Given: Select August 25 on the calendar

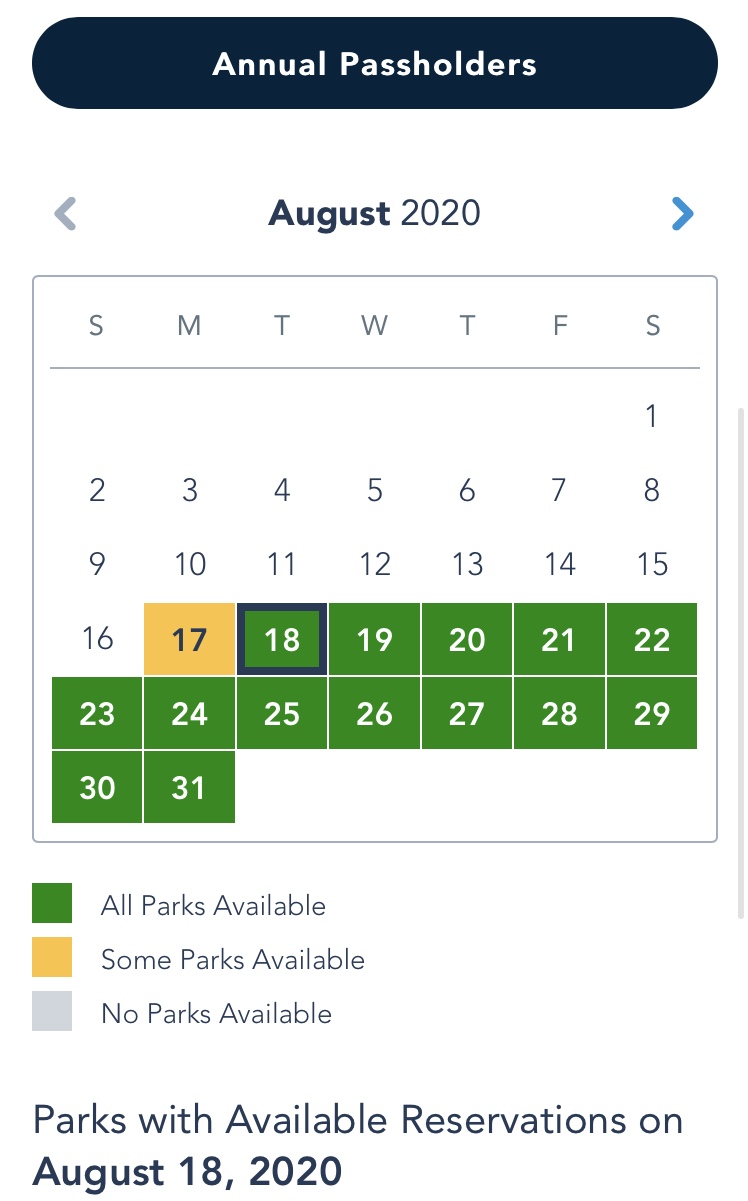Looking at the screenshot, I should [282, 713].
